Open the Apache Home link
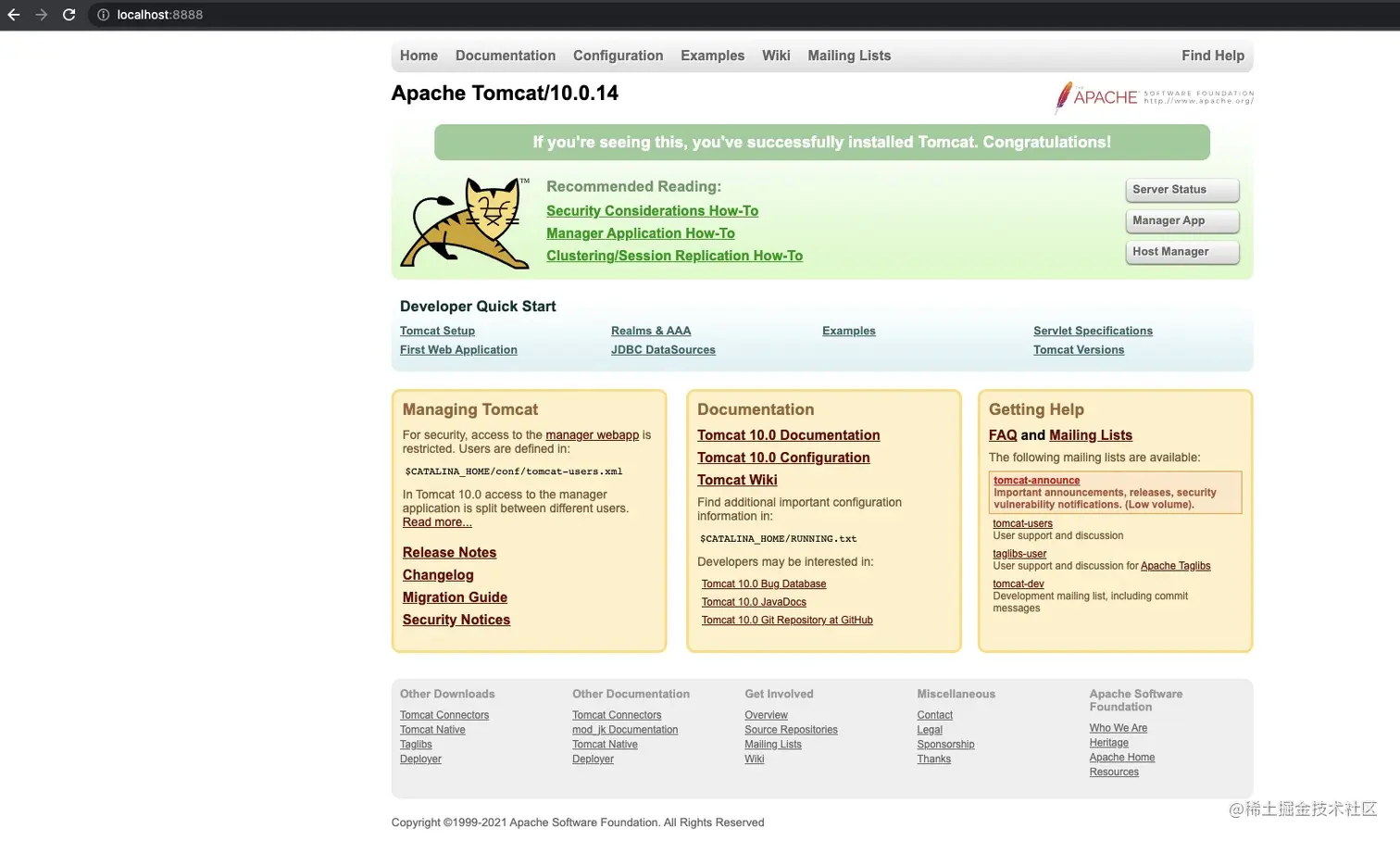The height and width of the screenshot is (841, 1400). click(1121, 758)
